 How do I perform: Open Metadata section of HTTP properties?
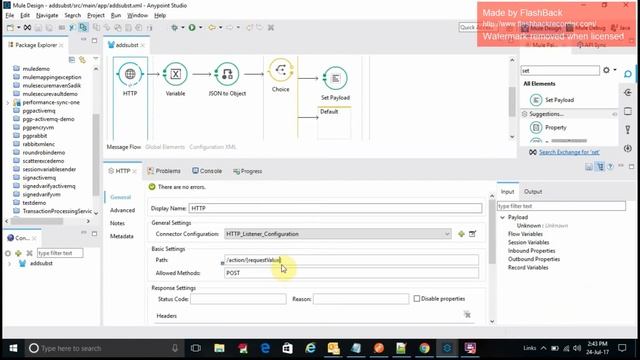click(x=121, y=236)
